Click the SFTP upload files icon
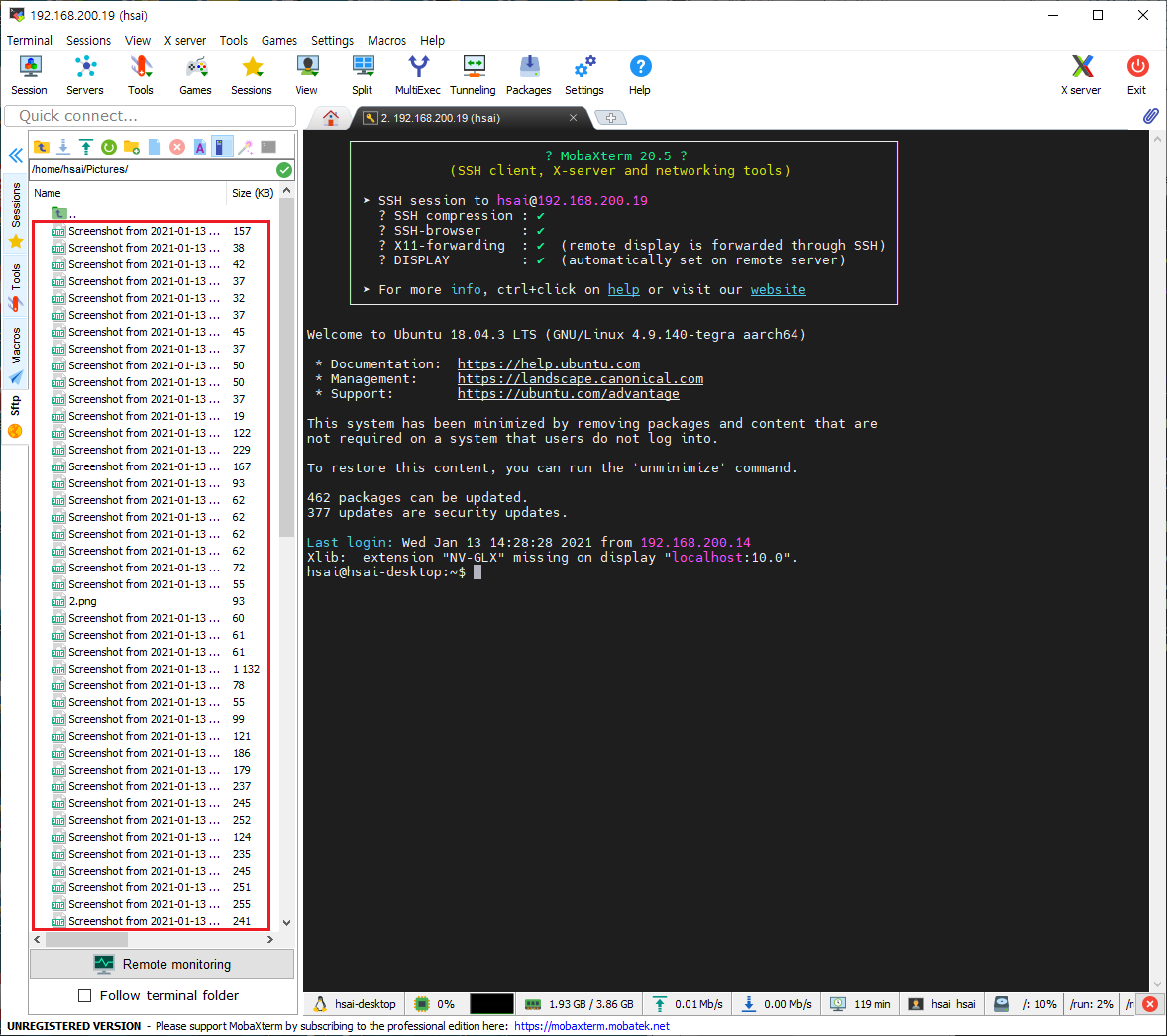 click(x=86, y=147)
